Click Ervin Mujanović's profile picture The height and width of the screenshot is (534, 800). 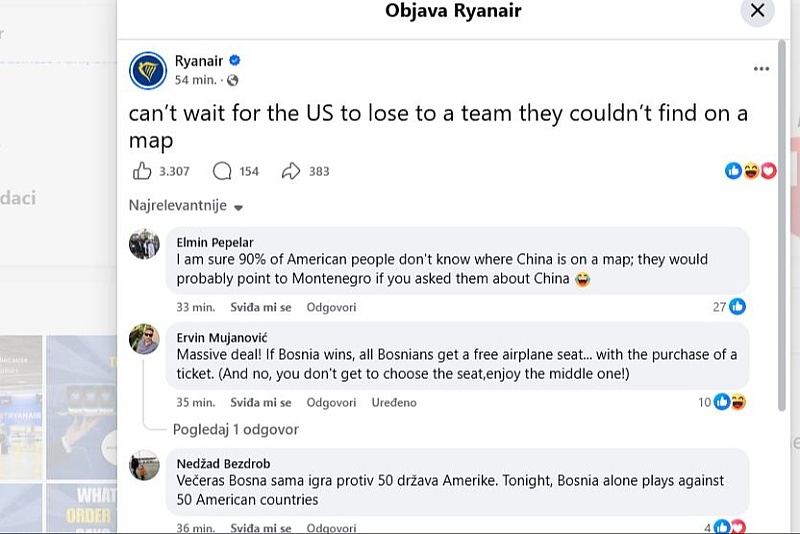[144, 339]
